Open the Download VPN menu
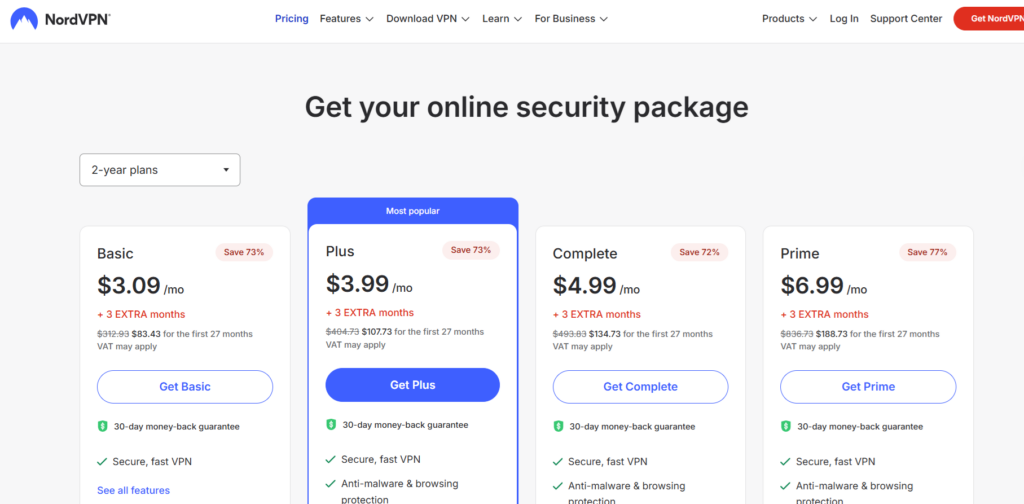This screenshot has width=1024, height=504. (428, 18)
